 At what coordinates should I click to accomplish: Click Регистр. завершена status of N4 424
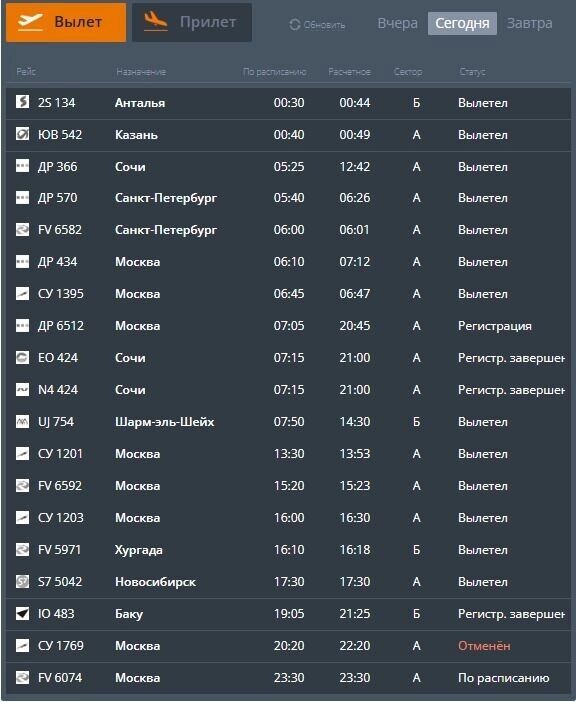click(x=511, y=390)
